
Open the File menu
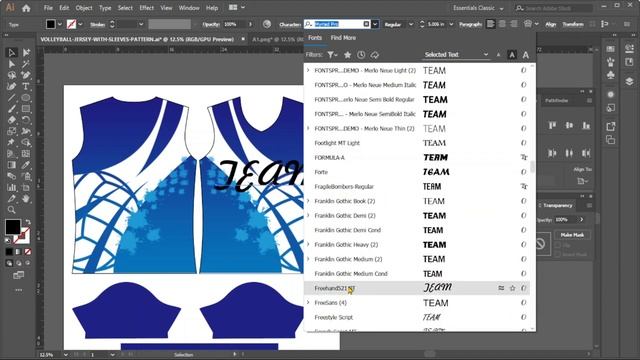[x=48, y=8]
